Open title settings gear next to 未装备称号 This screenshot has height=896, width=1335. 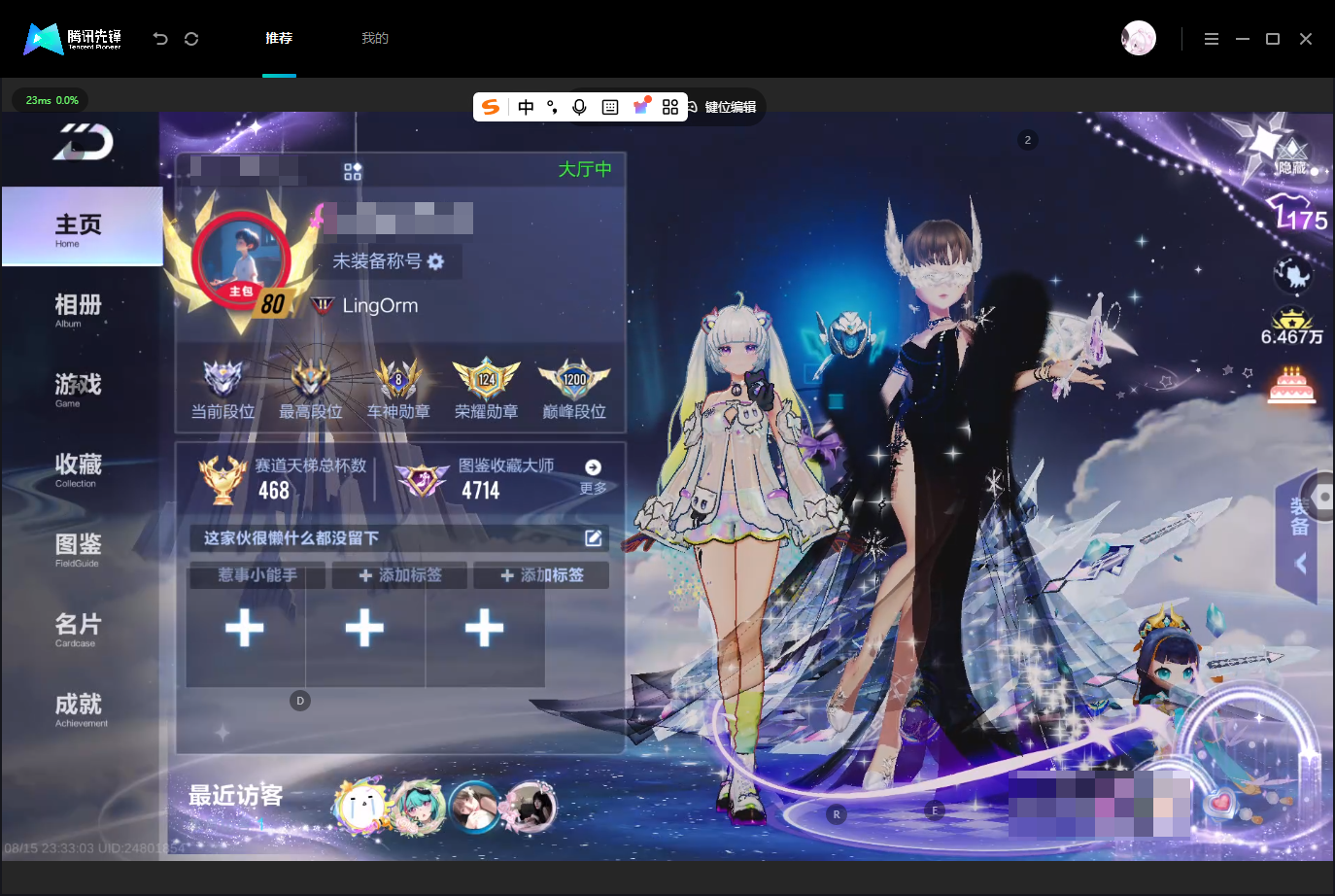click(x=435, y=261)
